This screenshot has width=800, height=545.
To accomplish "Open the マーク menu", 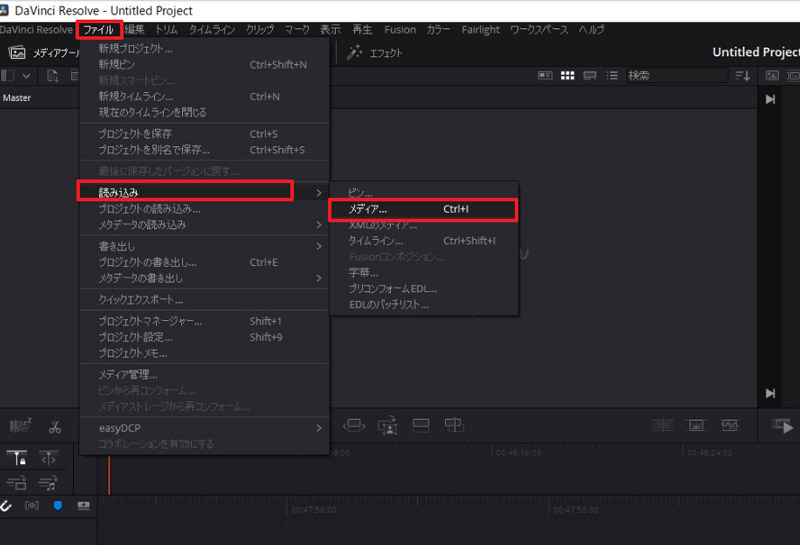I will coord(297,30).
